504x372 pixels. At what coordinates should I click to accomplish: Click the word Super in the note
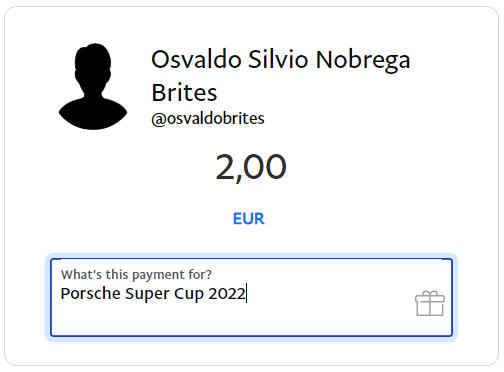147,294
